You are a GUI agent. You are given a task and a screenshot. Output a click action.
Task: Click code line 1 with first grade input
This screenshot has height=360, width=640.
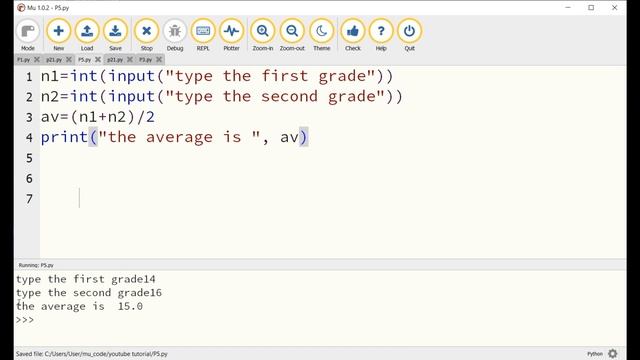point(217,76)
